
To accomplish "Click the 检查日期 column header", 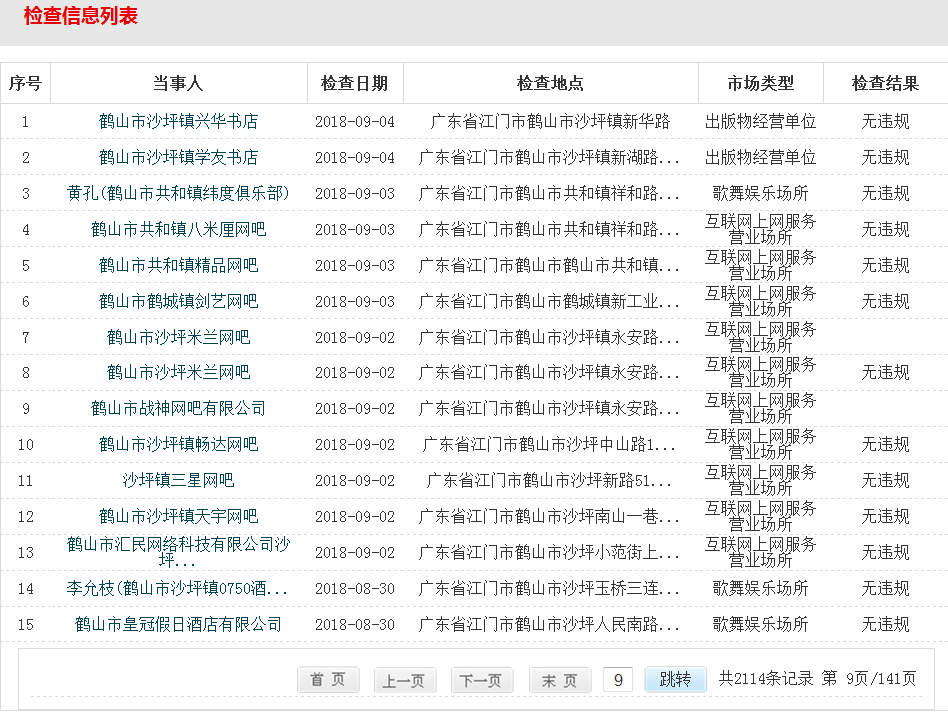I will [x=354, y=83].
